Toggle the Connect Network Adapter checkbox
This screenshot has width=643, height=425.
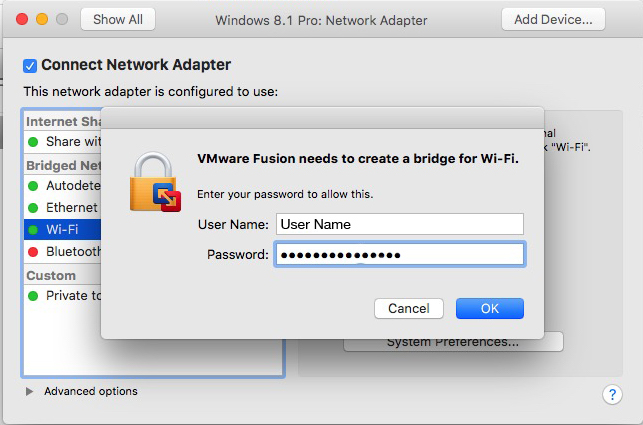pyautogui.click(x=30, y=66)
